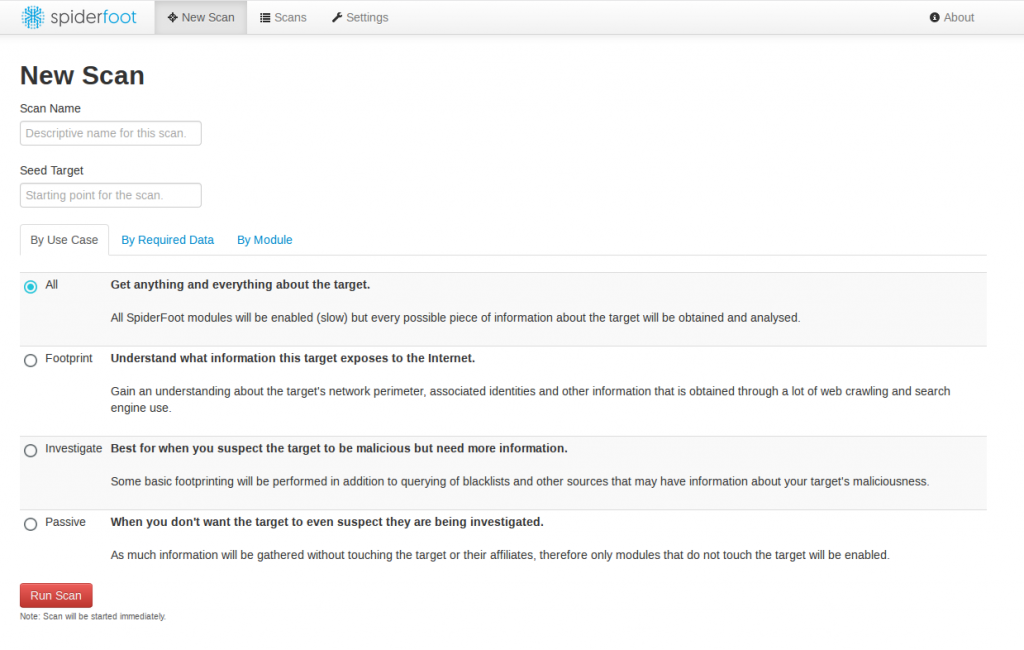Click the Seed Target field label
This screenshot has height=650, width=1024.
[x=52, y=171]
